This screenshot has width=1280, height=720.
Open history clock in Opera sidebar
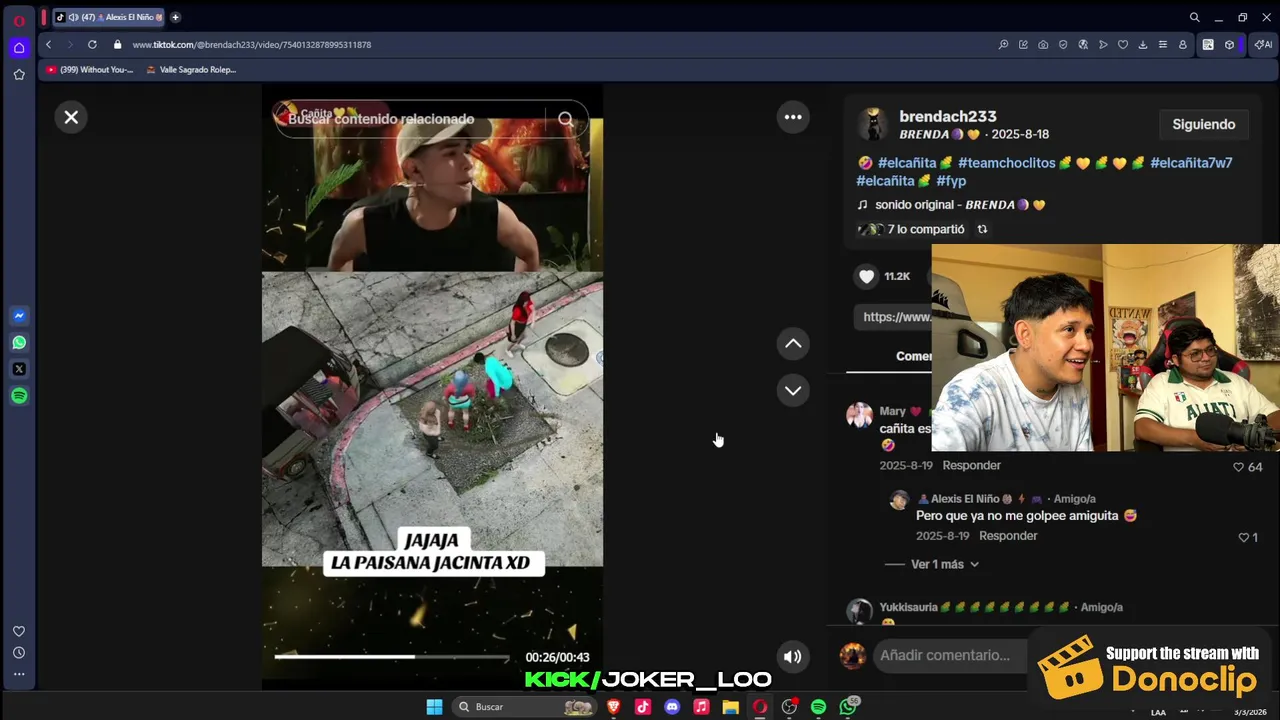pos(19,652)
